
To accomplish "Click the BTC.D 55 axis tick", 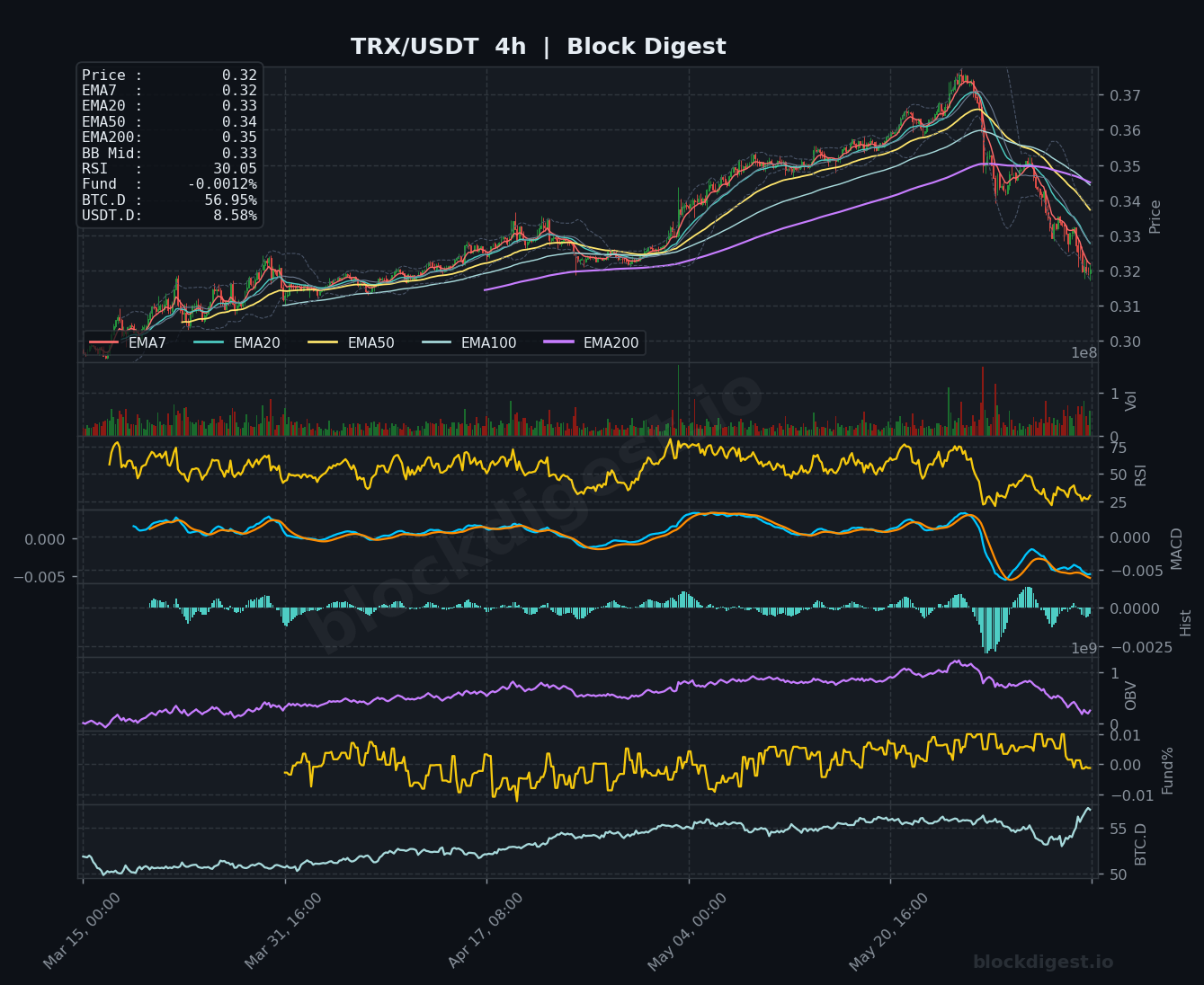I will pos(1119,829).
